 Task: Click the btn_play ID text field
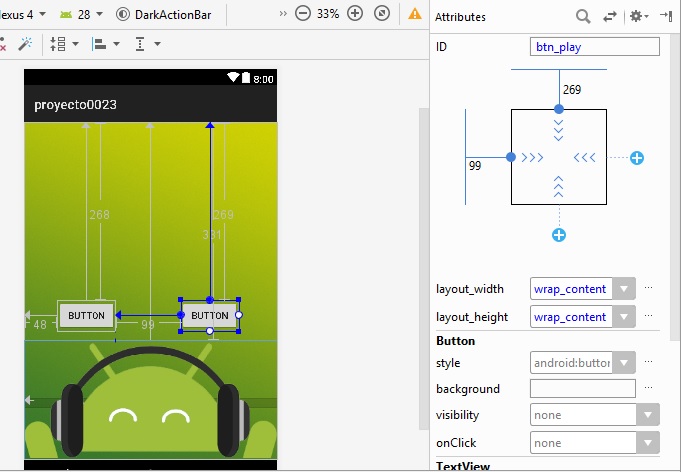coord(594,47)
